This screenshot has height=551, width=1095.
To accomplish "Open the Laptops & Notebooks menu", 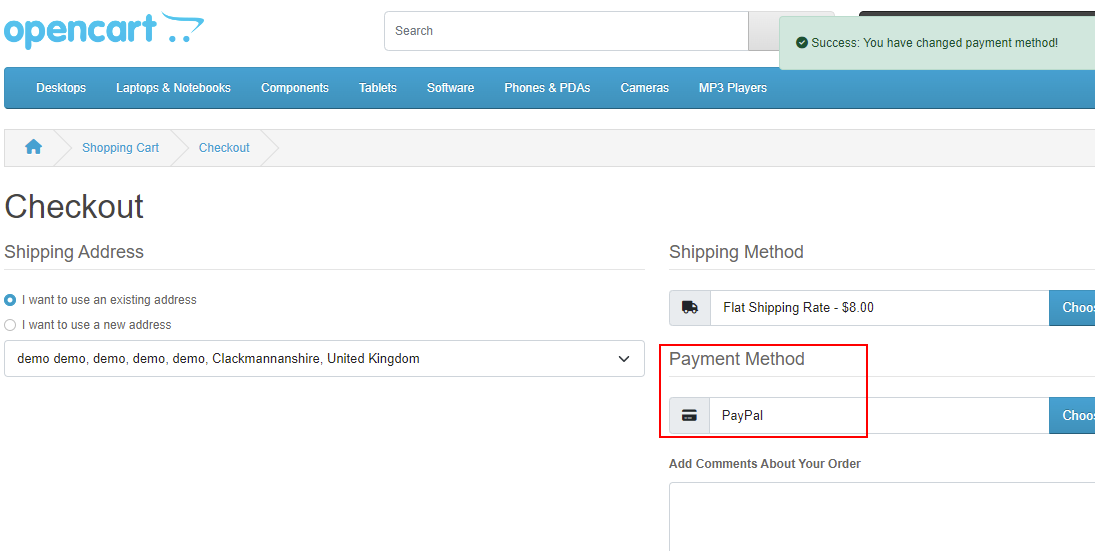I will pos(173,88).
